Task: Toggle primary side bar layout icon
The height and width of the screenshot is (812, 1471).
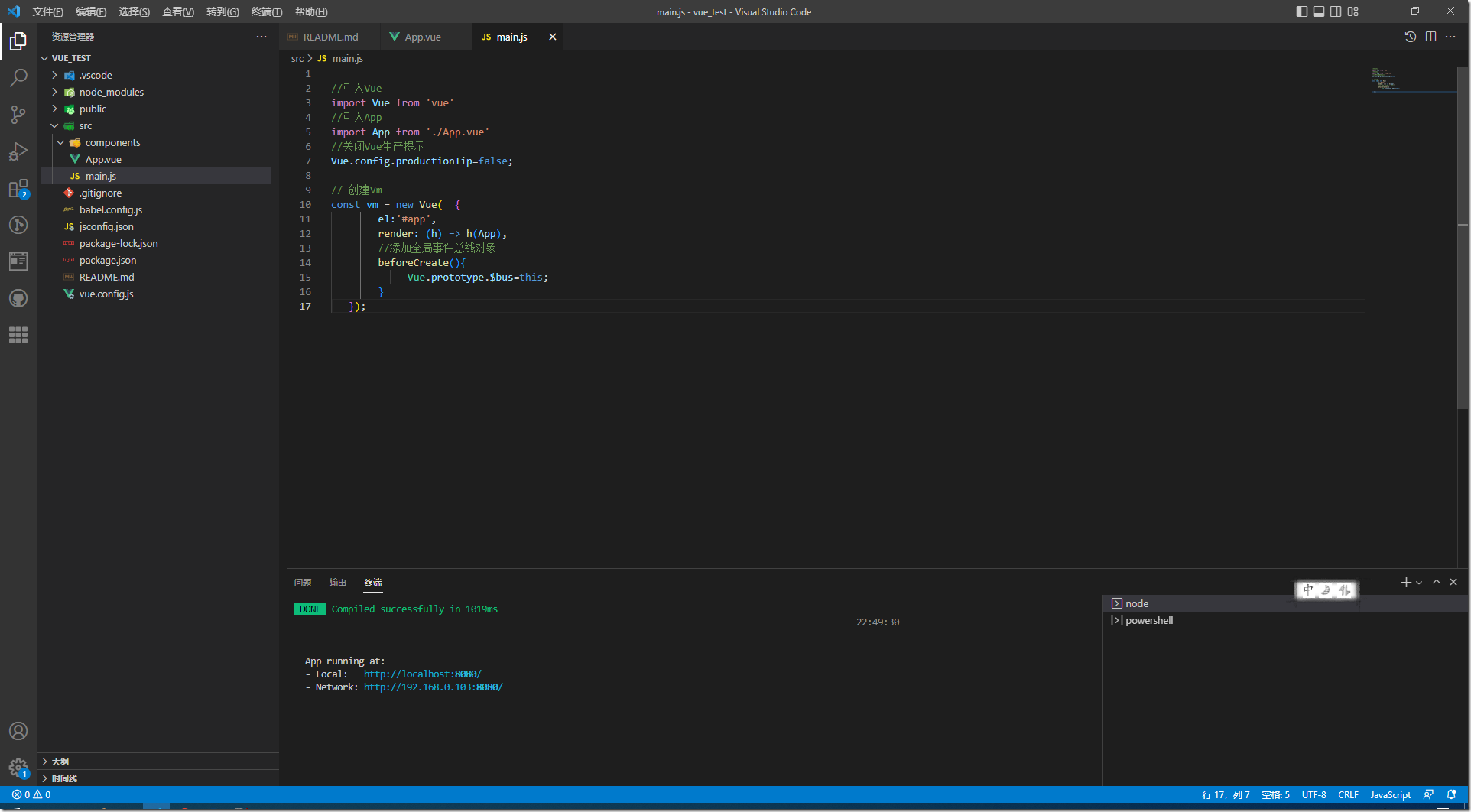Action: pyautogui.click(x=1302, y=11)
